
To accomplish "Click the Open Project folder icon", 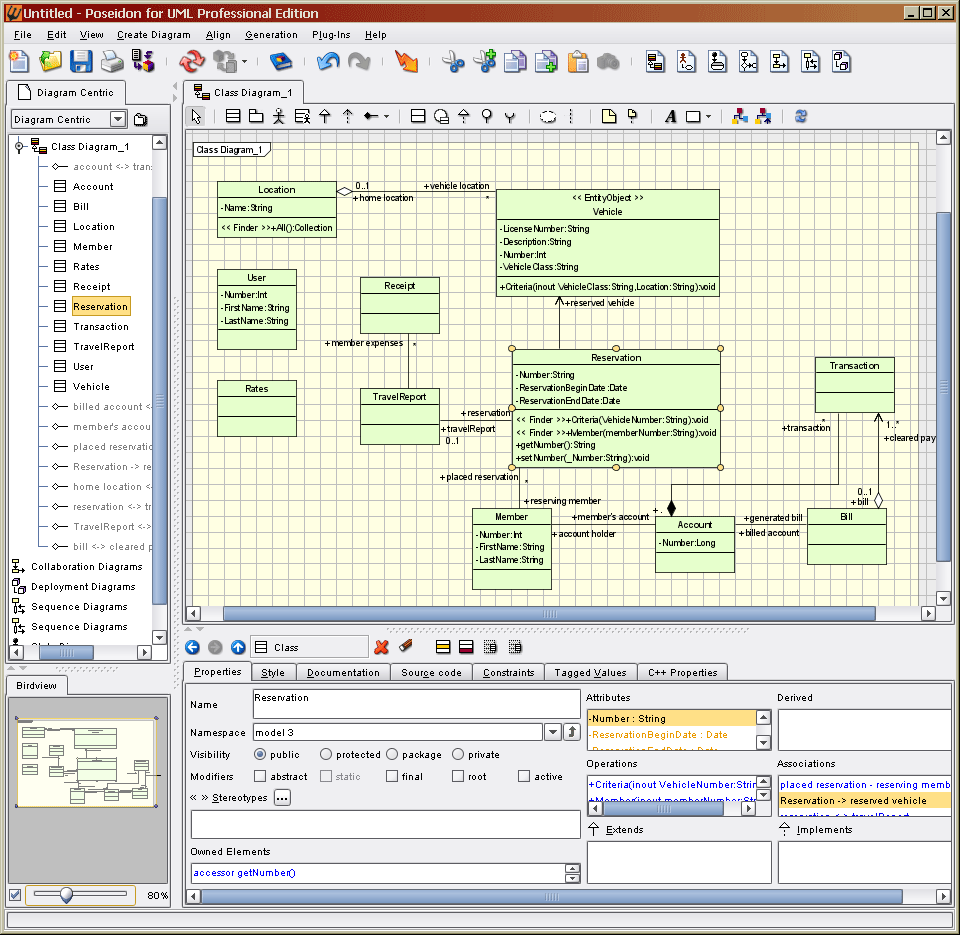I will pyautogui.click(x=50, y=62).
